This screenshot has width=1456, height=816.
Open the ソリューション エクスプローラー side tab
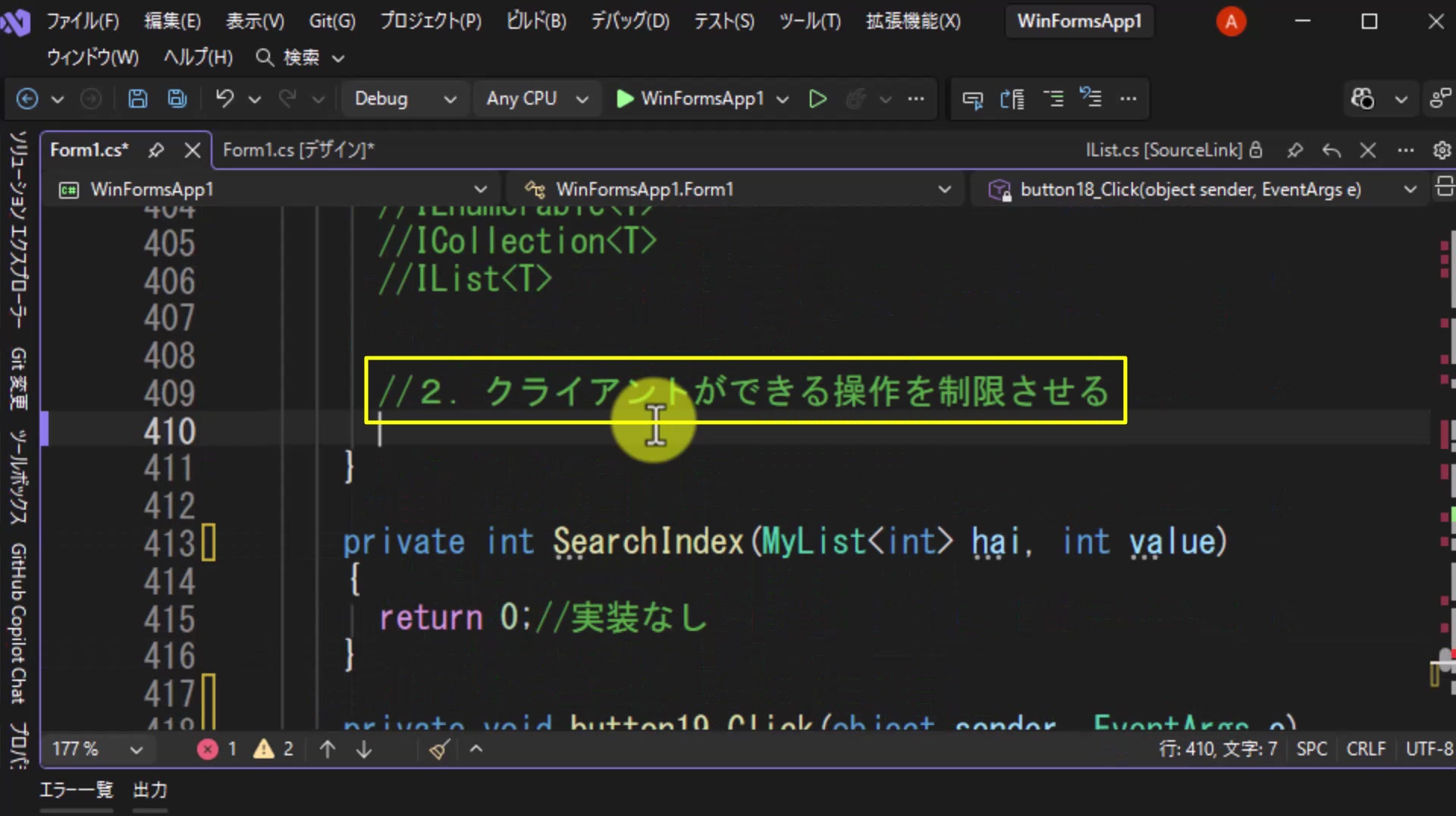point(18,229)
